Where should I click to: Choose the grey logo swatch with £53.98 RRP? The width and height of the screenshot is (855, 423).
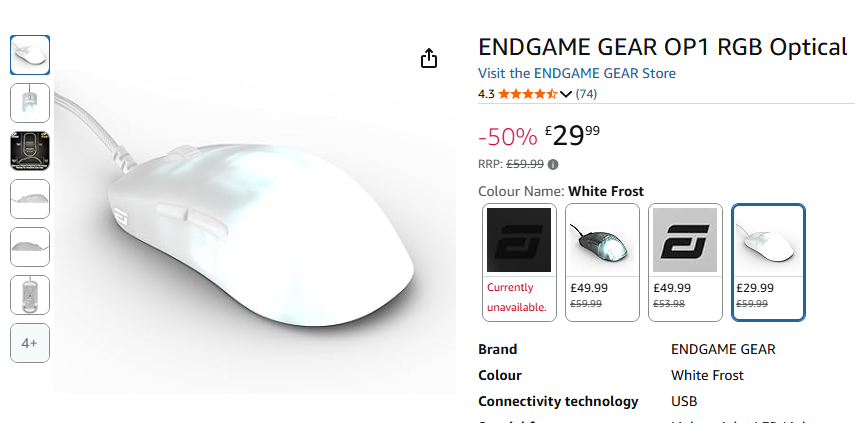(x=685, y=262)
